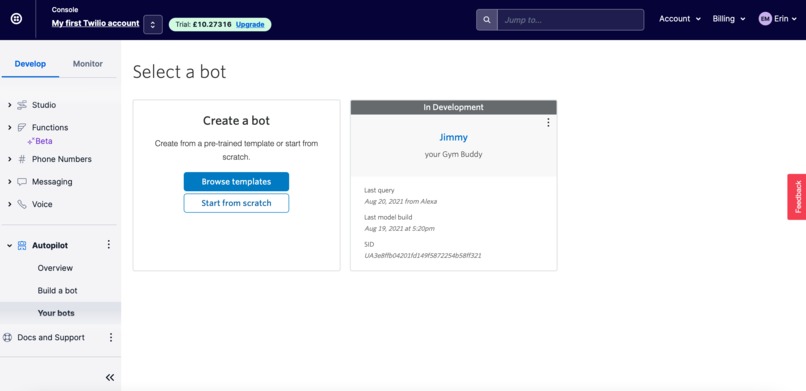This screenshot has height=391, width=806.
Task: Open My first Twilio account link
Action: (x=96, y=24)
